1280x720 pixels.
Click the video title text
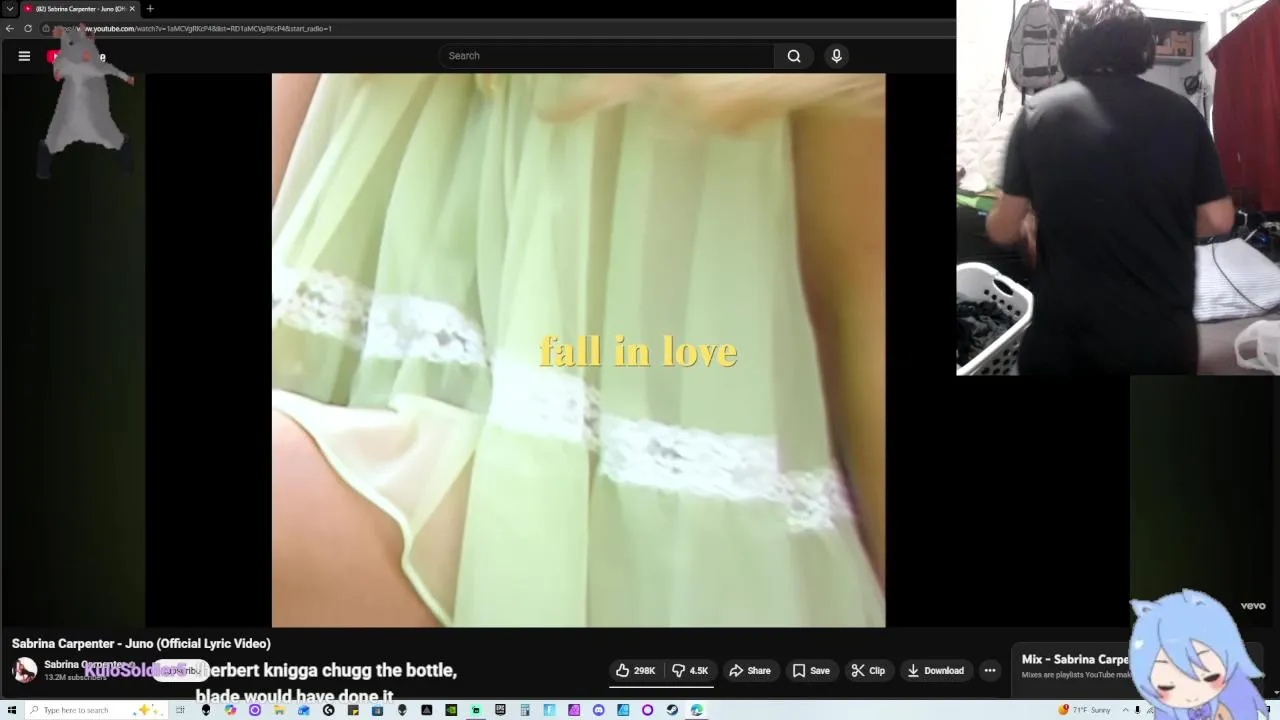pos(141,643)
